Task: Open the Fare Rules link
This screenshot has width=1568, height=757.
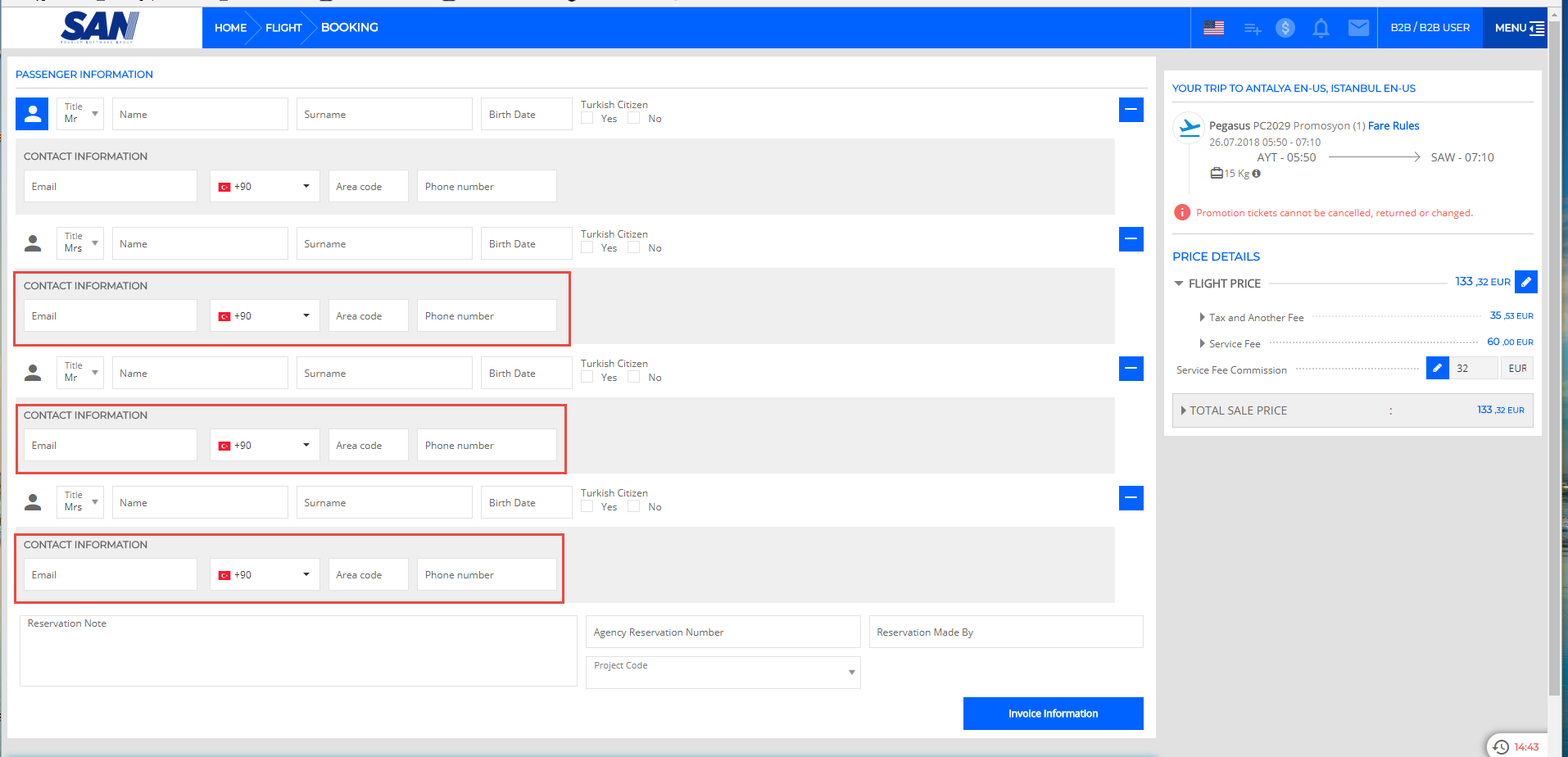Action: [1393, 125]
